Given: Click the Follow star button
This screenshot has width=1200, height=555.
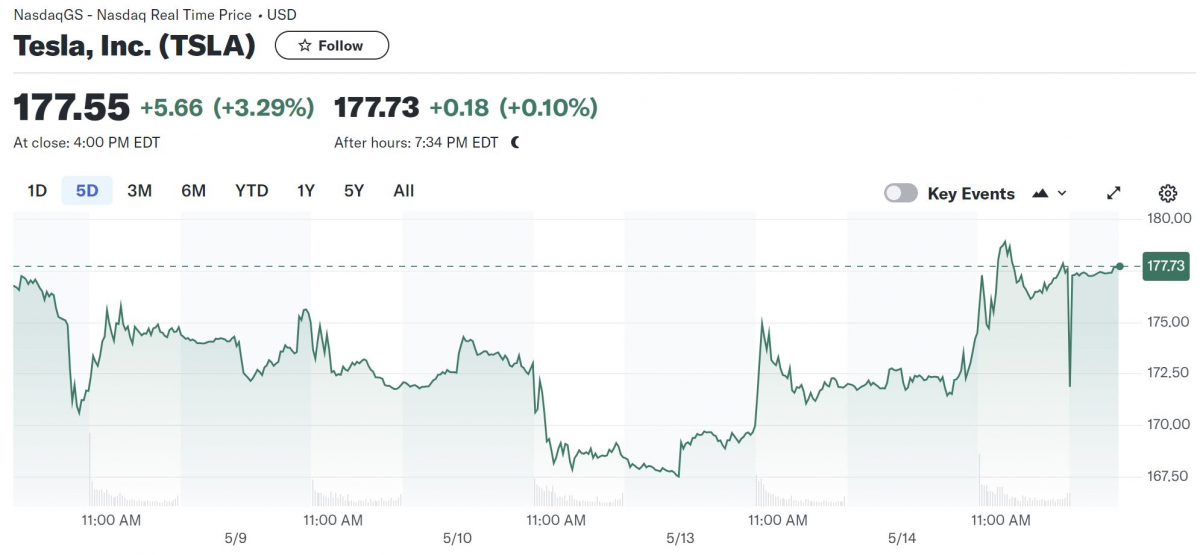Looking at the screenshot, I should tap(331, 46).
